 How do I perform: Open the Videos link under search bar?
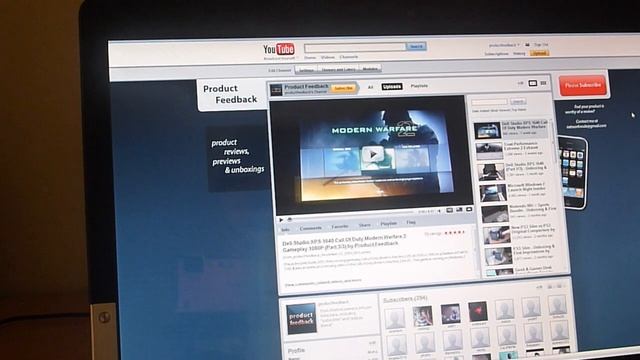tap(327, 58)
